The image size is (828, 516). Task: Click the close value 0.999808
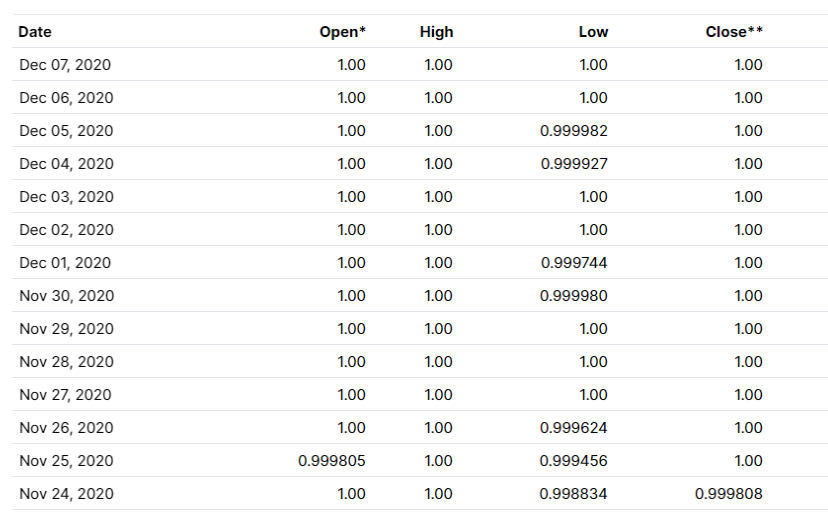point(729,494)
